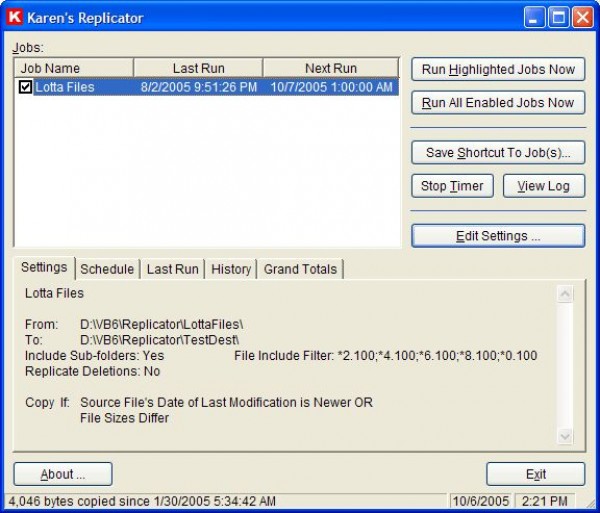Save Shortcut To Job(s)
Screen dimensions: 600x513
(x=498, y=153)
